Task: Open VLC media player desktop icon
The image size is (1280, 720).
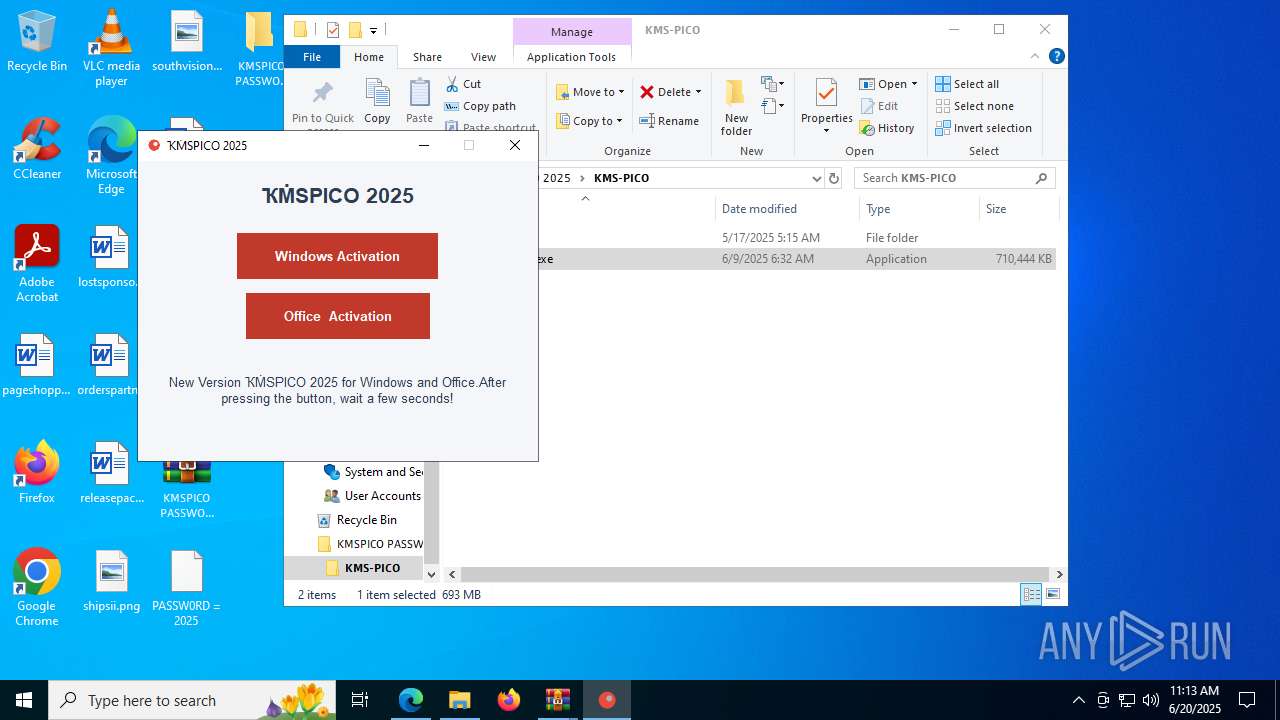Action: [111, 48]
